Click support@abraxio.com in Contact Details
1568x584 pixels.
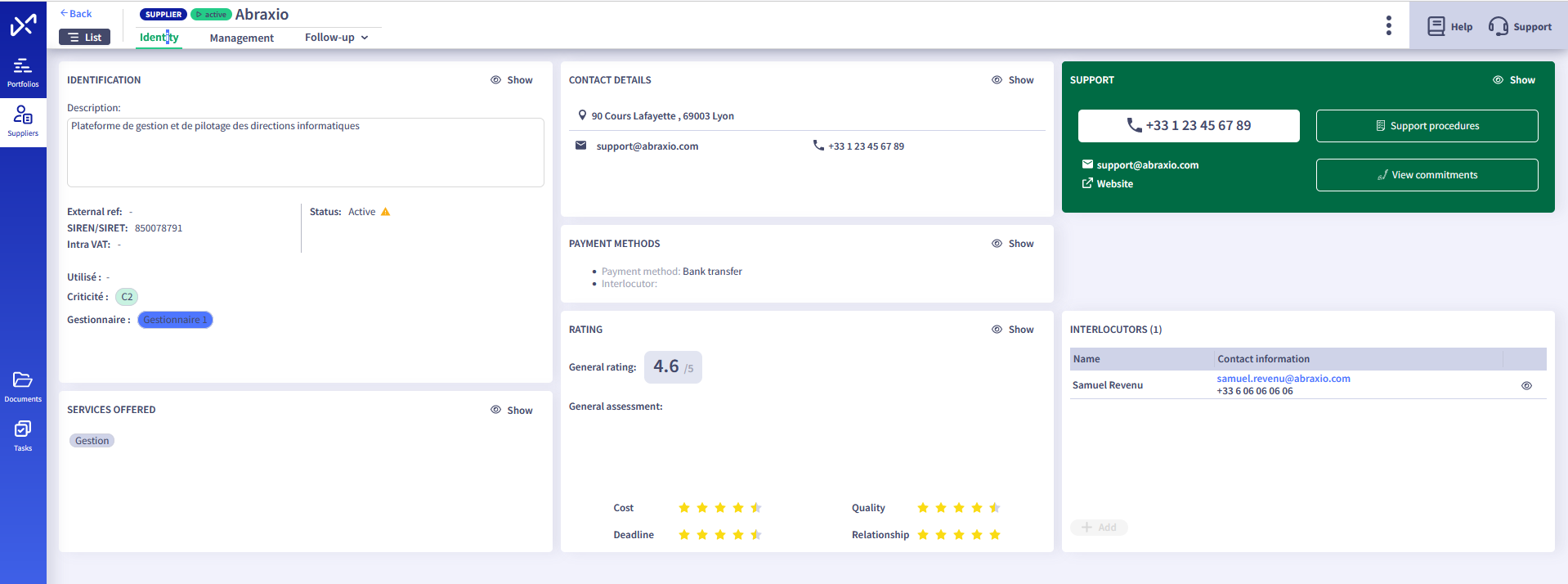click(647, 146)
